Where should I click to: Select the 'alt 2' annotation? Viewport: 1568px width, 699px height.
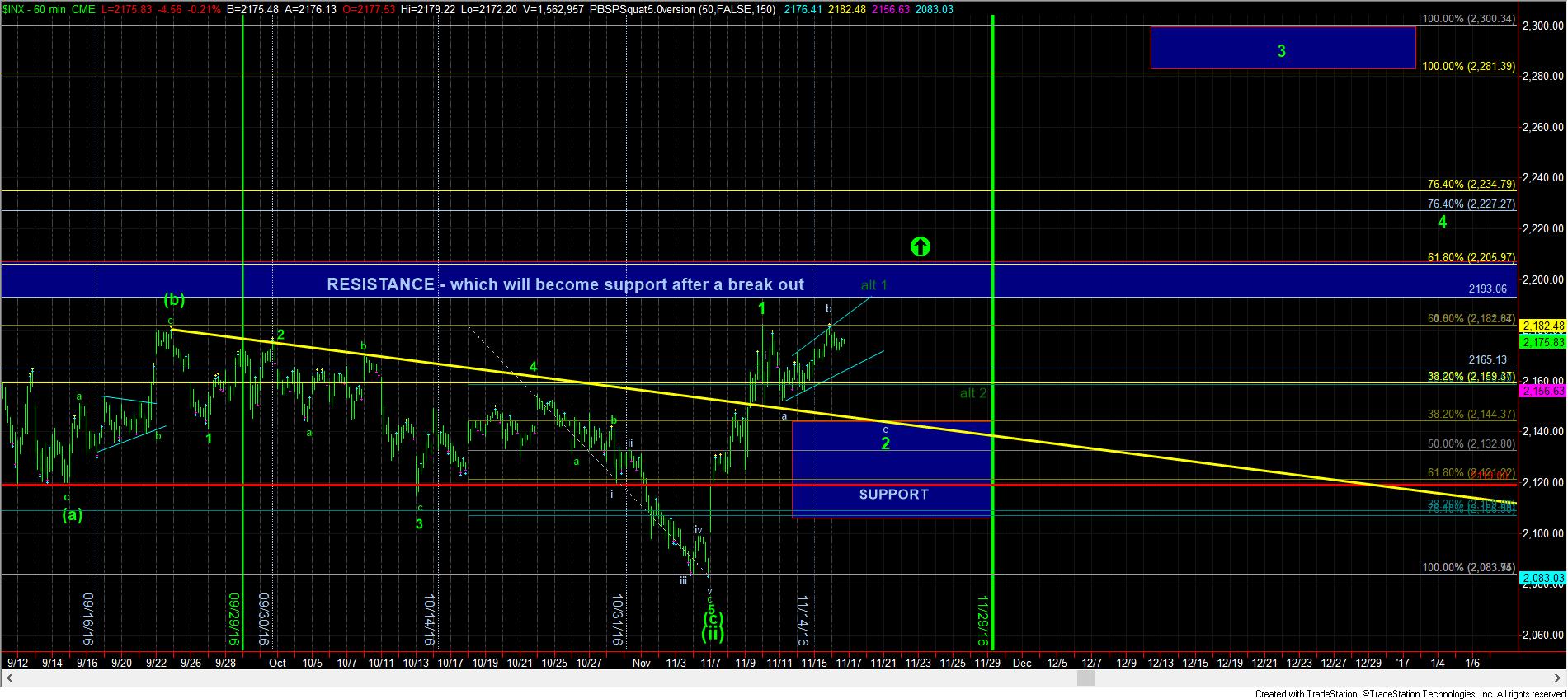point(972,393)
